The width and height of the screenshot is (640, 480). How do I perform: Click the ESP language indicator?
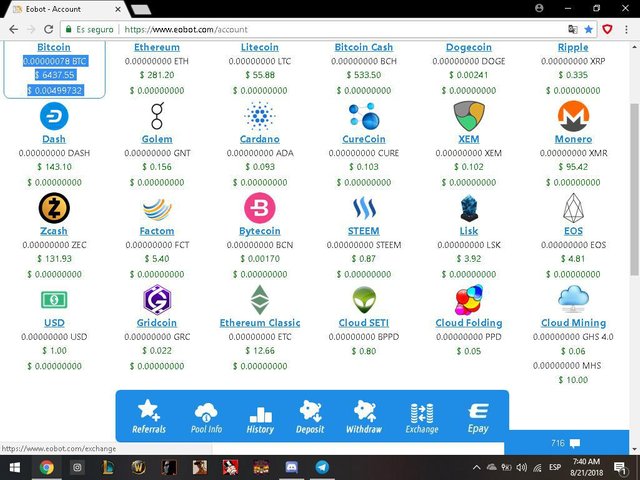(555, 467)
